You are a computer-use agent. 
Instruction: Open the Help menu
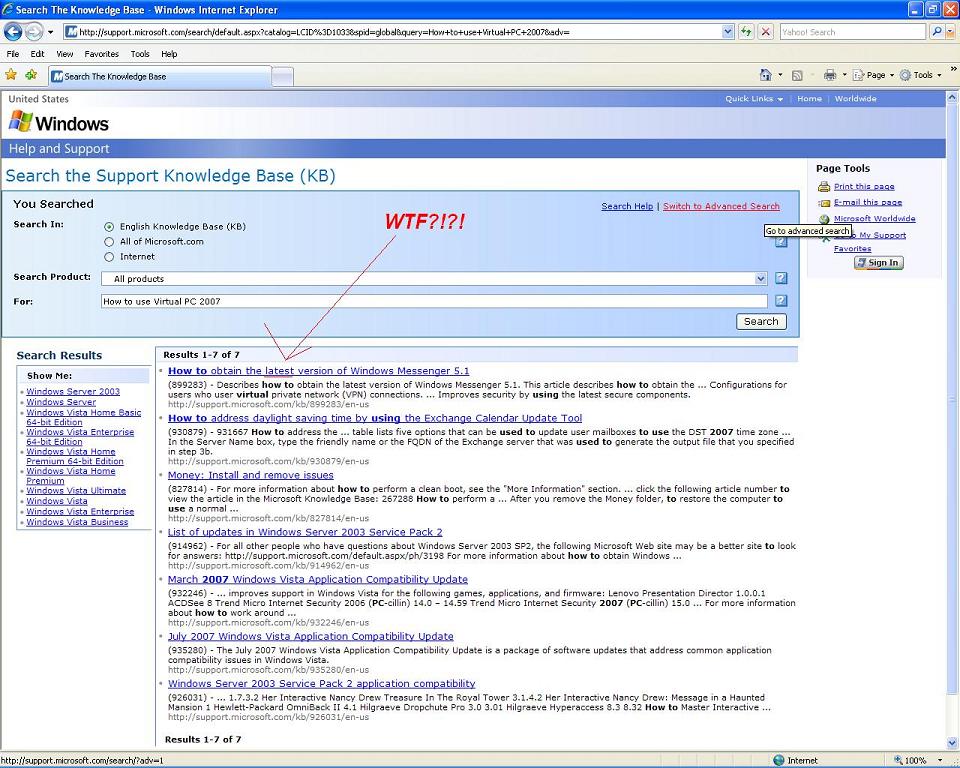coord(169,54)
